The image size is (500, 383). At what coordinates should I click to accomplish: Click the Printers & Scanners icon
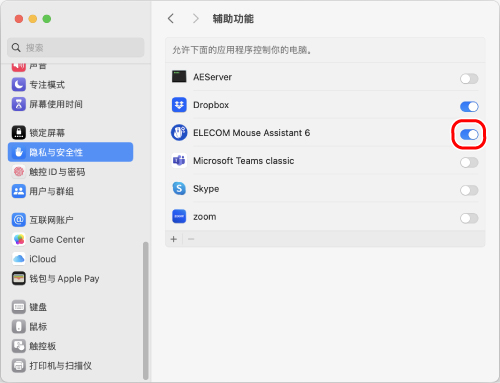pos(19,366)
